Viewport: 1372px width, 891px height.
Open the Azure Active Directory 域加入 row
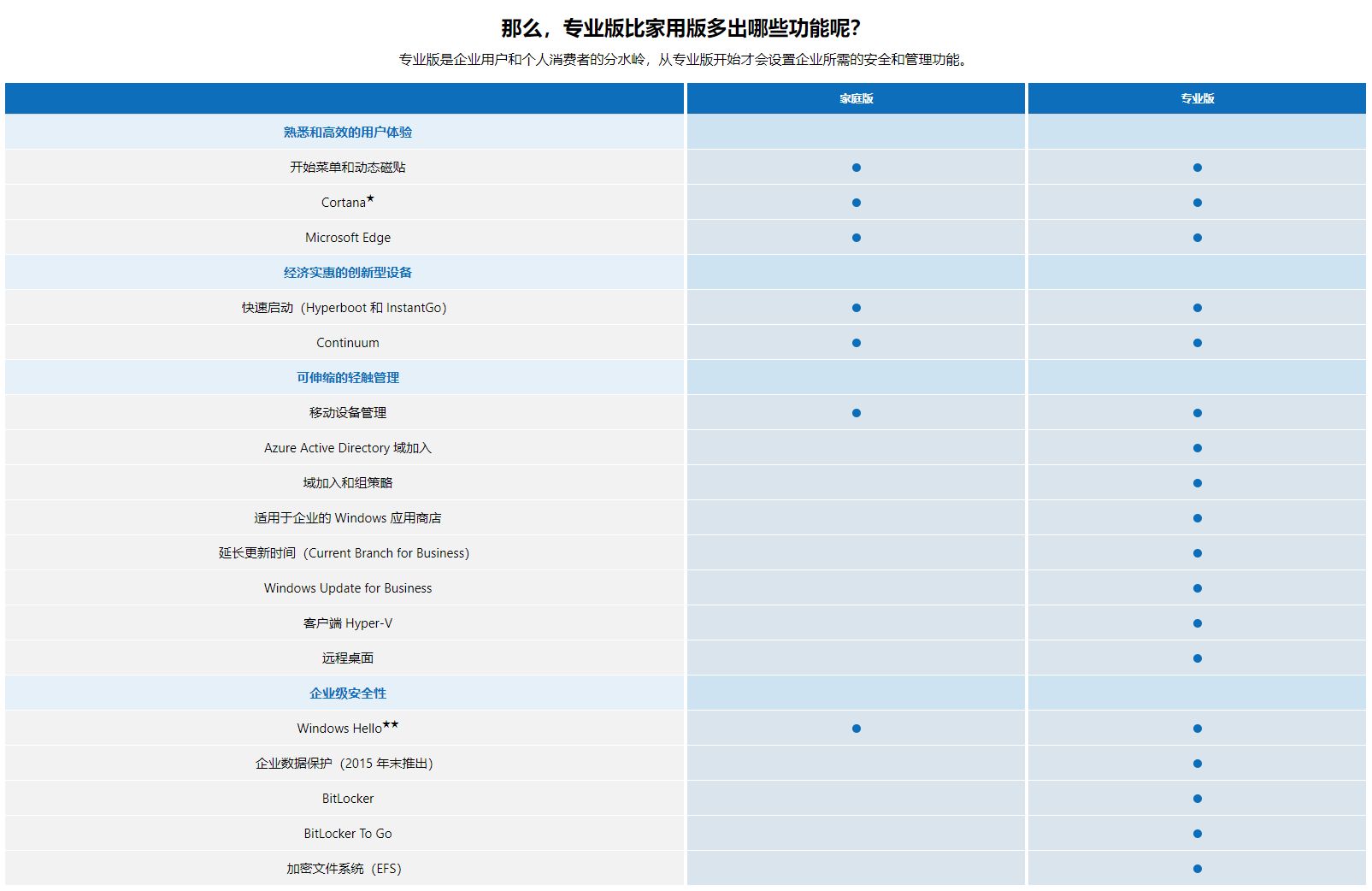tap(347, 447)
